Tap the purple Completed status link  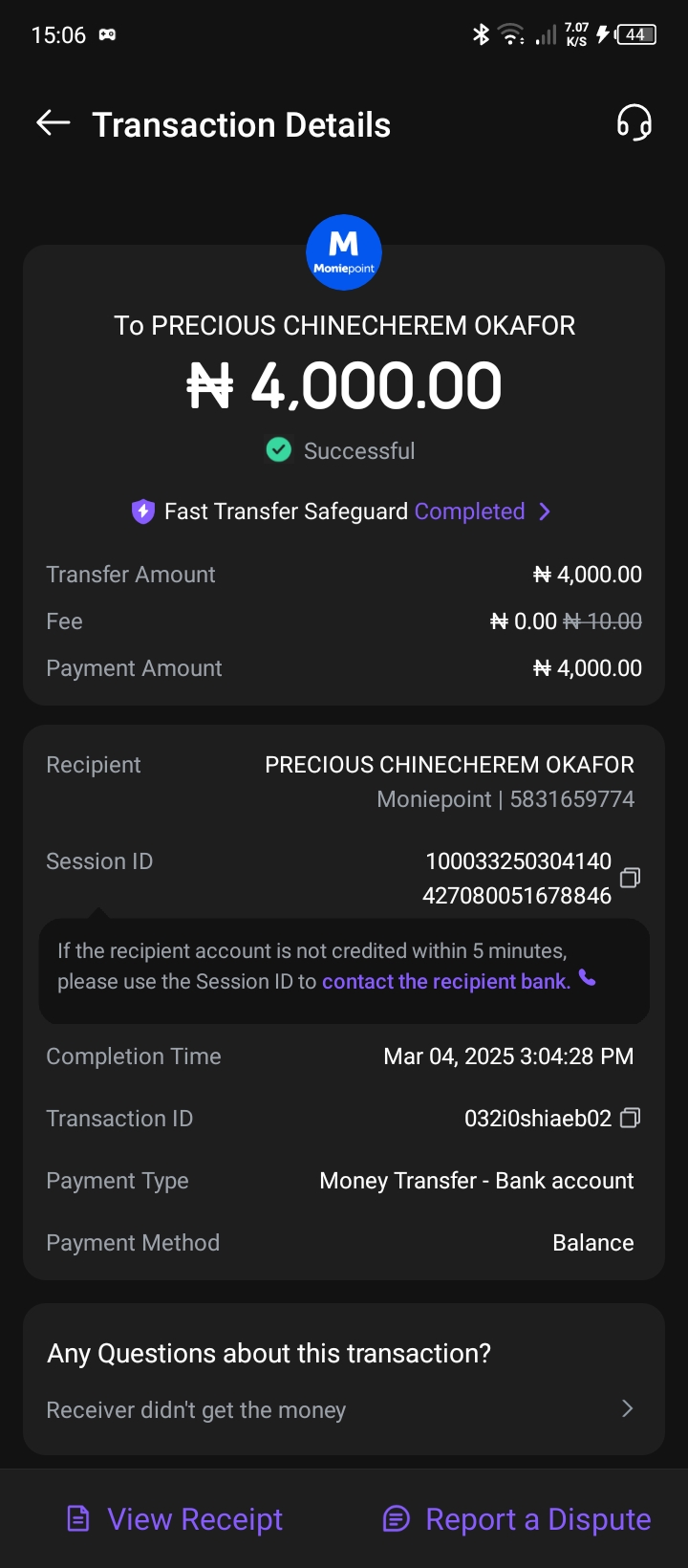469,512
